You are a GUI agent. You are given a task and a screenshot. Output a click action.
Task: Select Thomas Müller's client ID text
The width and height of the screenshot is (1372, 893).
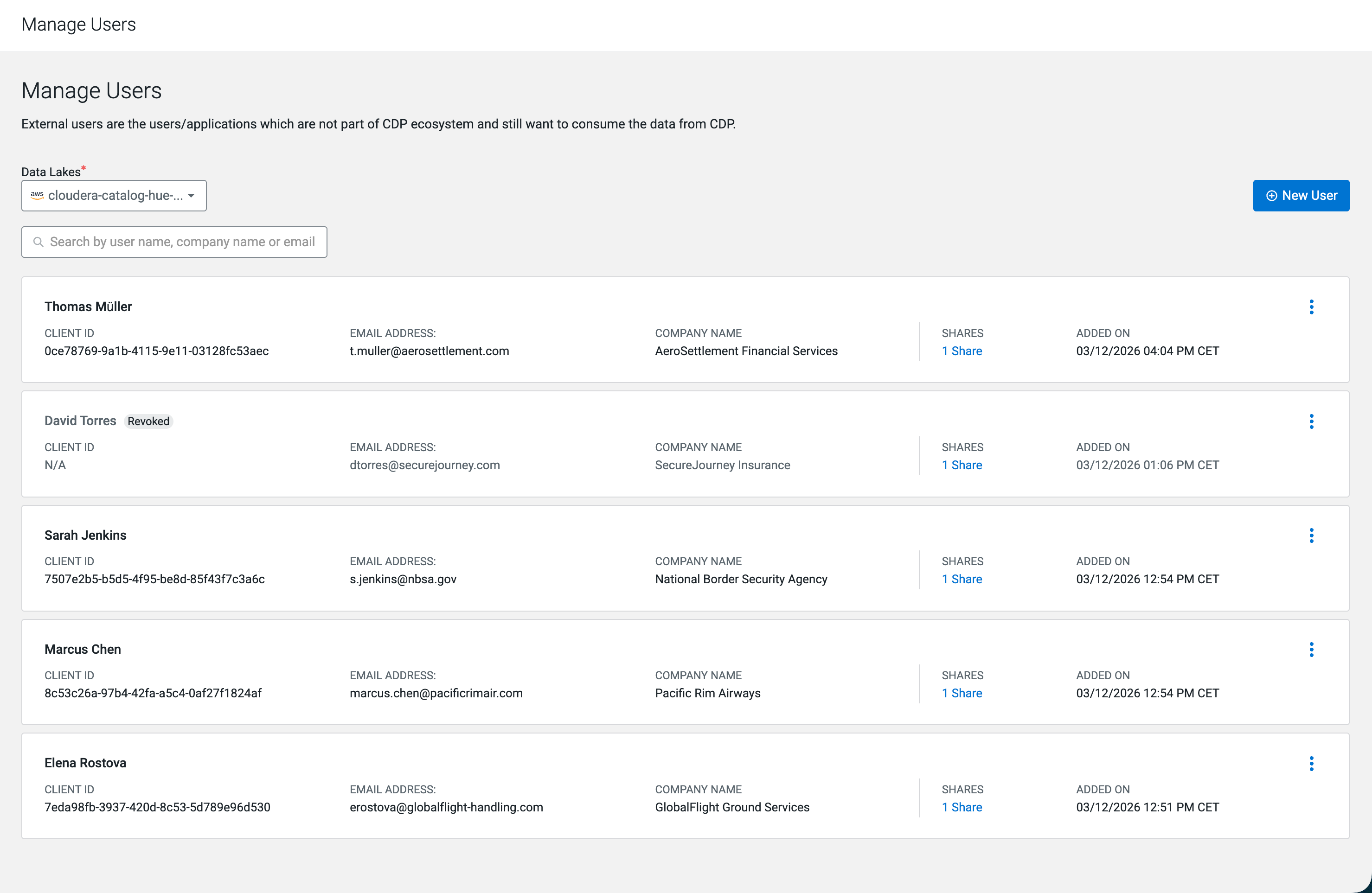(156, 351)
